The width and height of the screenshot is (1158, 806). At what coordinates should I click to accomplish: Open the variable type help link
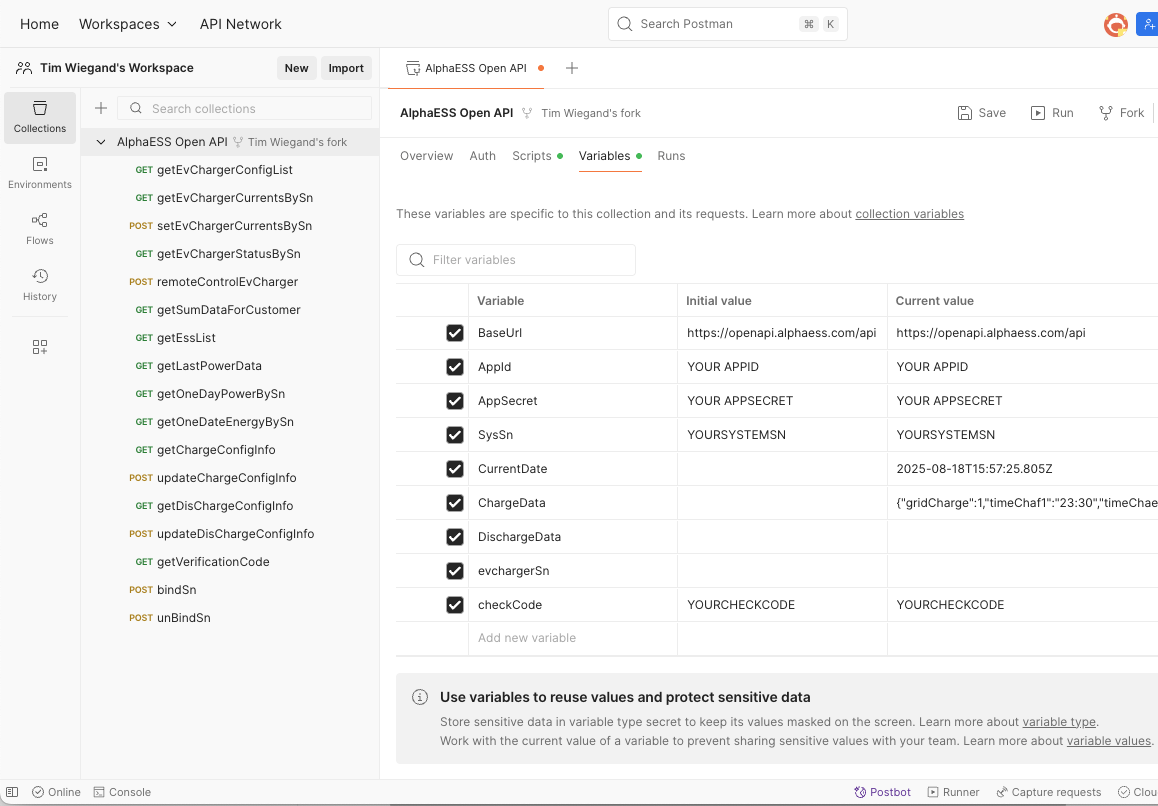[1059, 722]
